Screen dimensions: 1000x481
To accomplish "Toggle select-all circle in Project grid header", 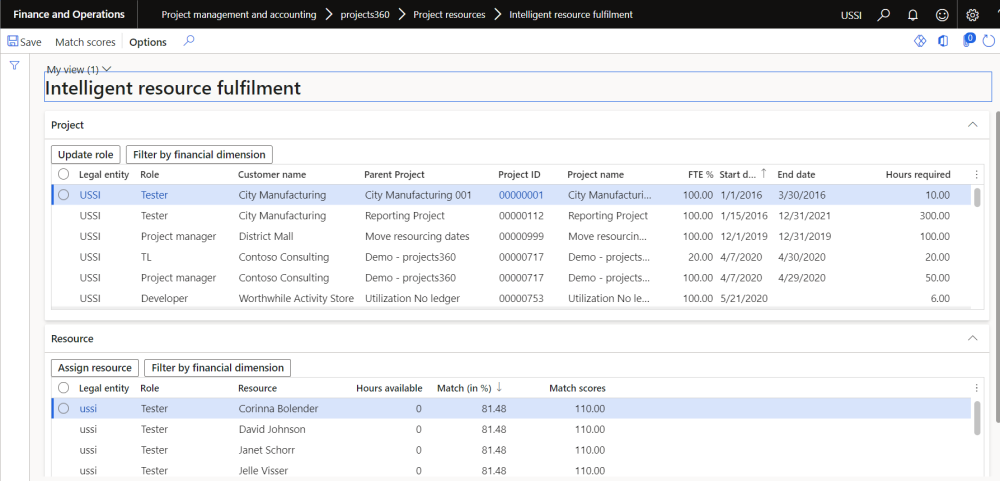I will tap(64, 174).
